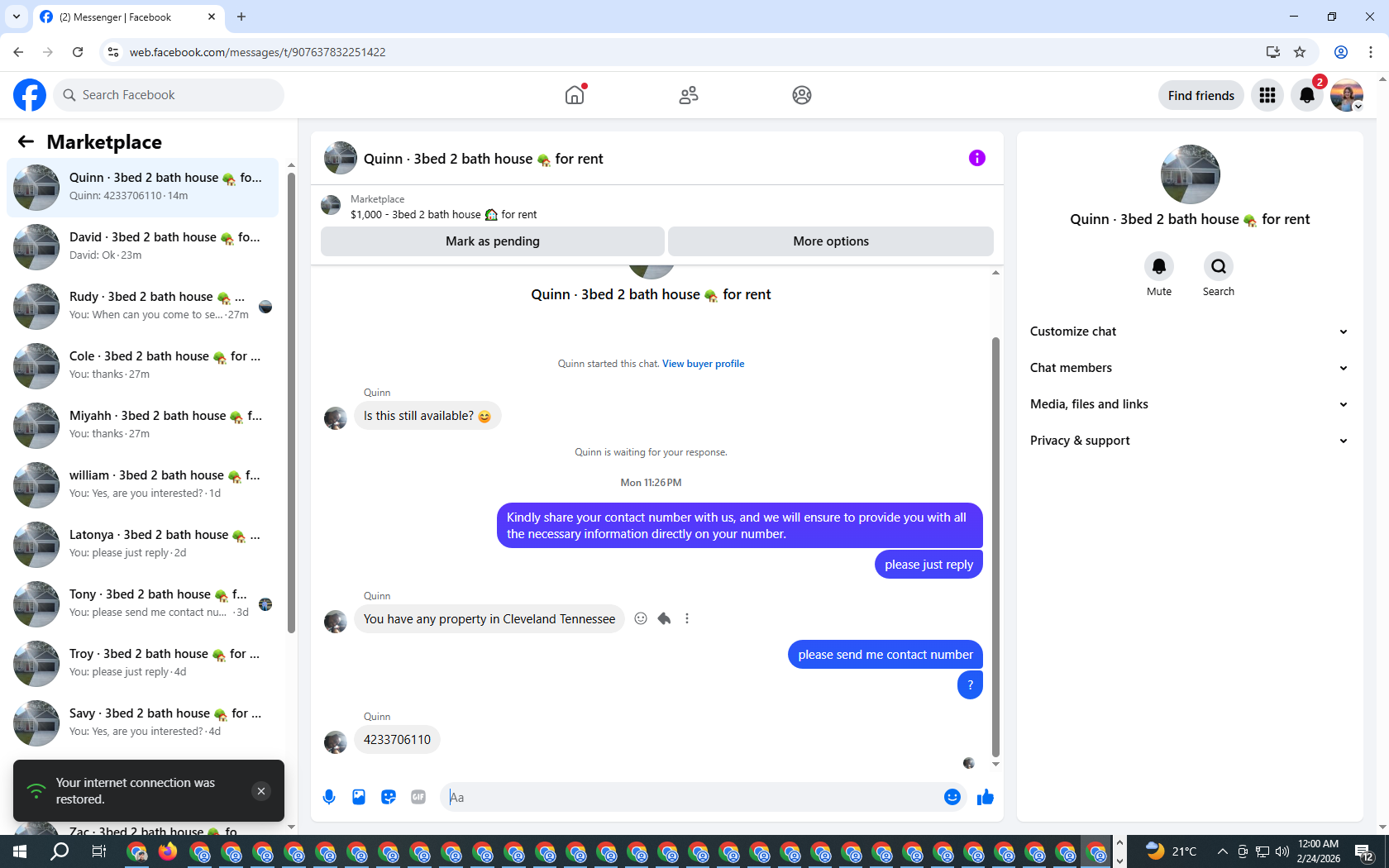The height and width of the screenshot is (868, 1389).
Task: Select the Messenger Facebook browser tab
Action: coord(128,17)
